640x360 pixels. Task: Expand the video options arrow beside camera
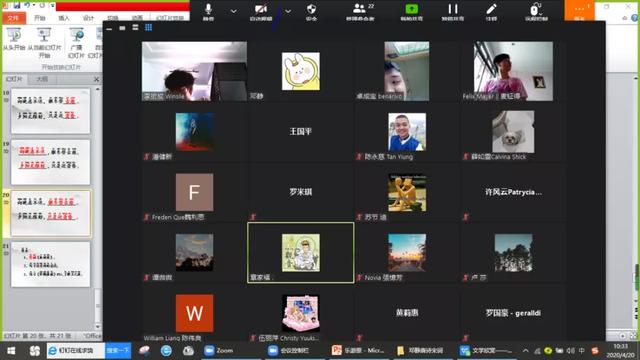pos(288,11)
